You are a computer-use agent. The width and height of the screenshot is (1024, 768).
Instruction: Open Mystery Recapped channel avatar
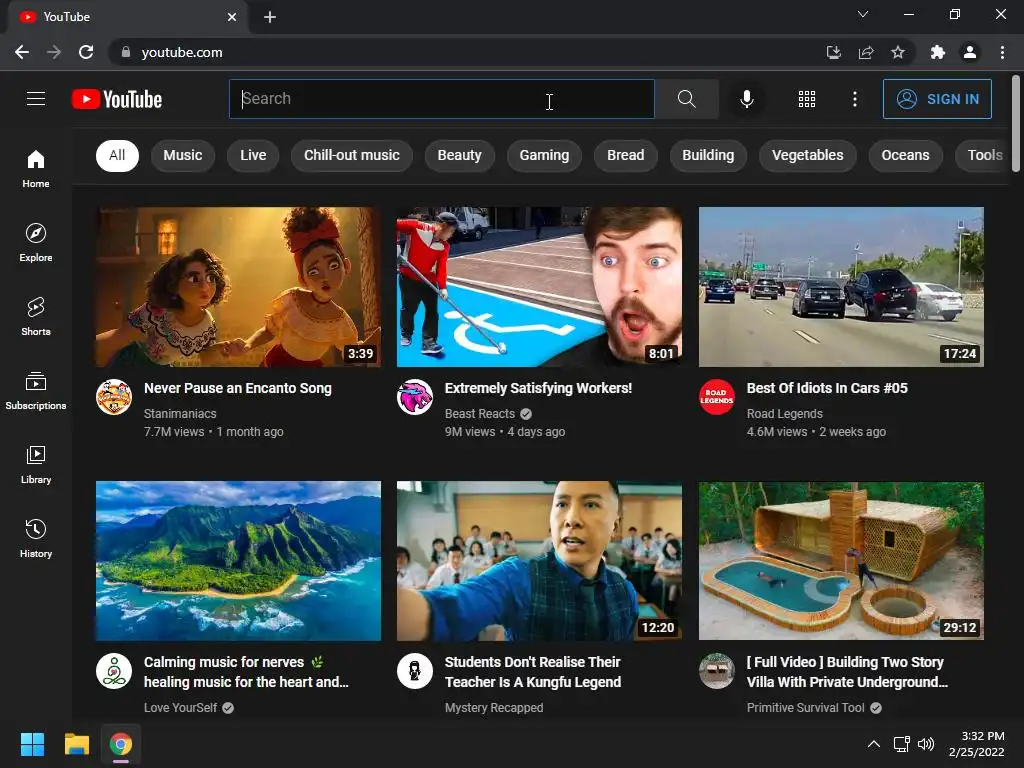point(415,671)
